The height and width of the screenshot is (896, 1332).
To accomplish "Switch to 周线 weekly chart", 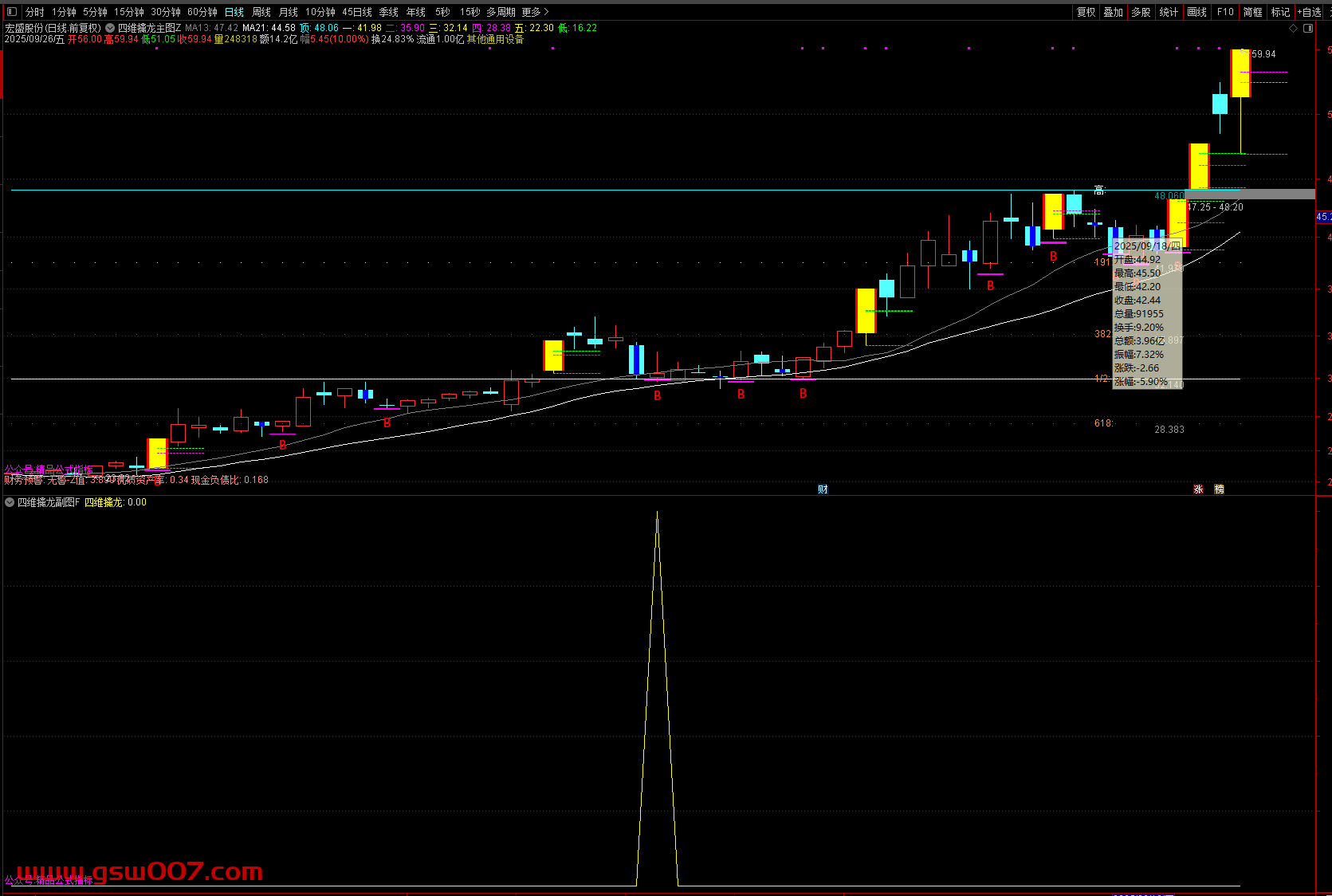I will (x=261, y=12).
